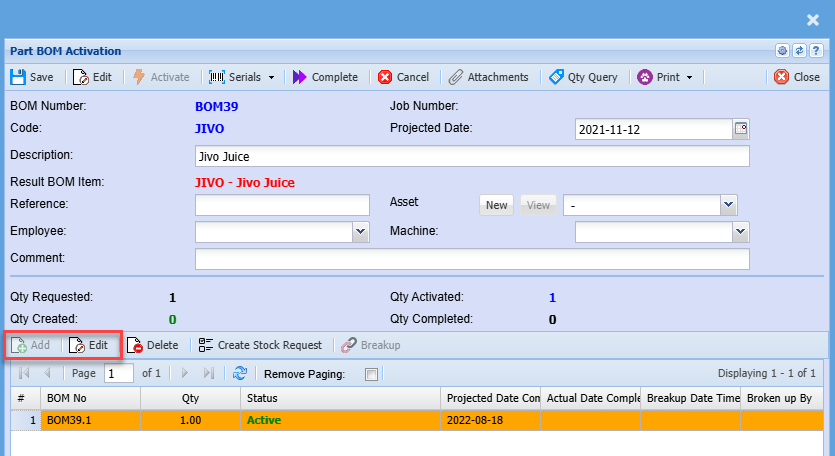Open the Projected Date calendar picker
The width and height of the screenshot is (835, 456).
coord(741,129)
